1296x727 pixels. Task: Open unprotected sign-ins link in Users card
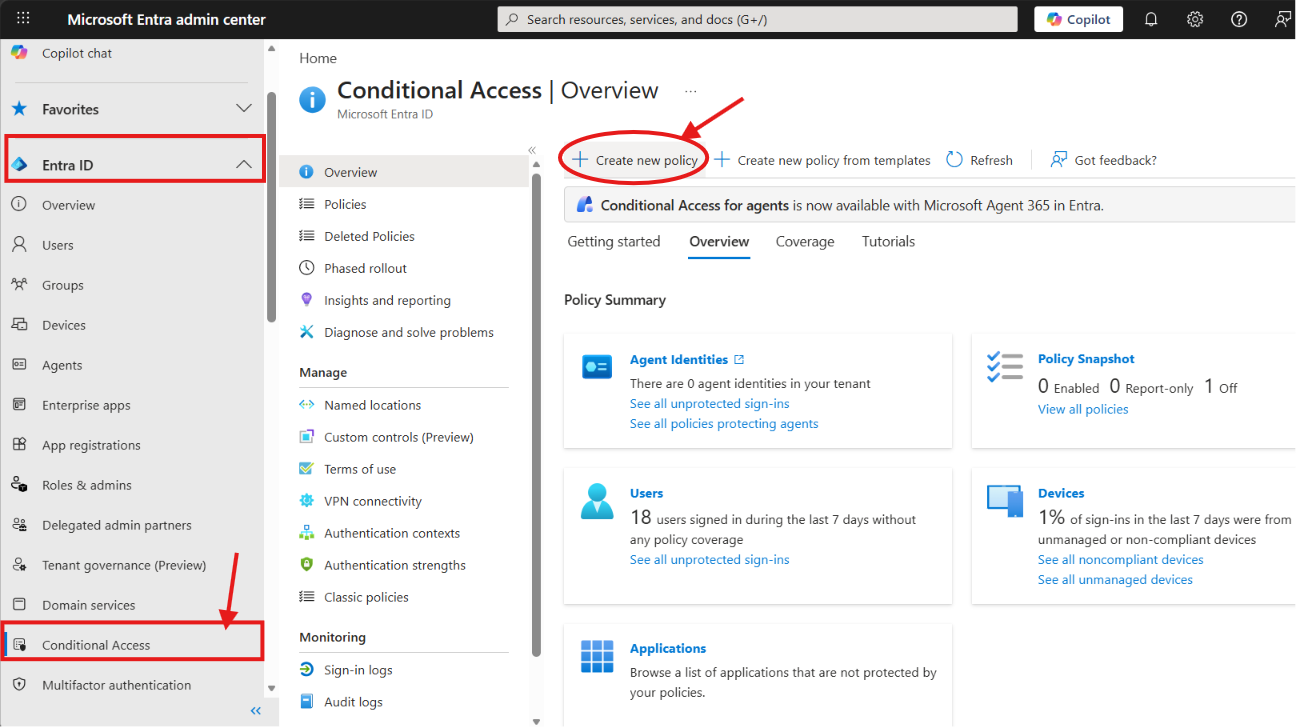pos(710,559)
